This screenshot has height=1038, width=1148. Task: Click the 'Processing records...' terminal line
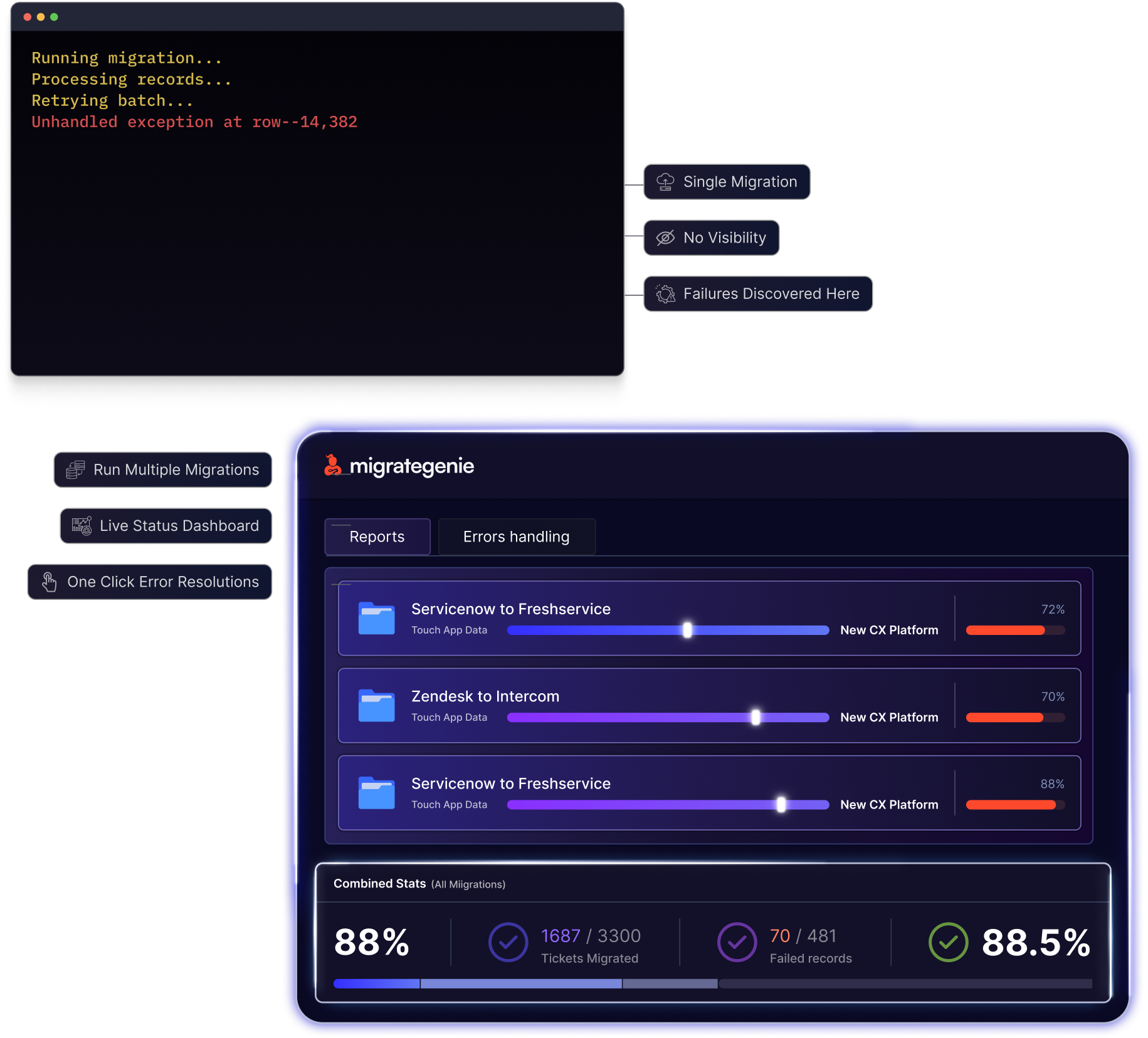132,79
